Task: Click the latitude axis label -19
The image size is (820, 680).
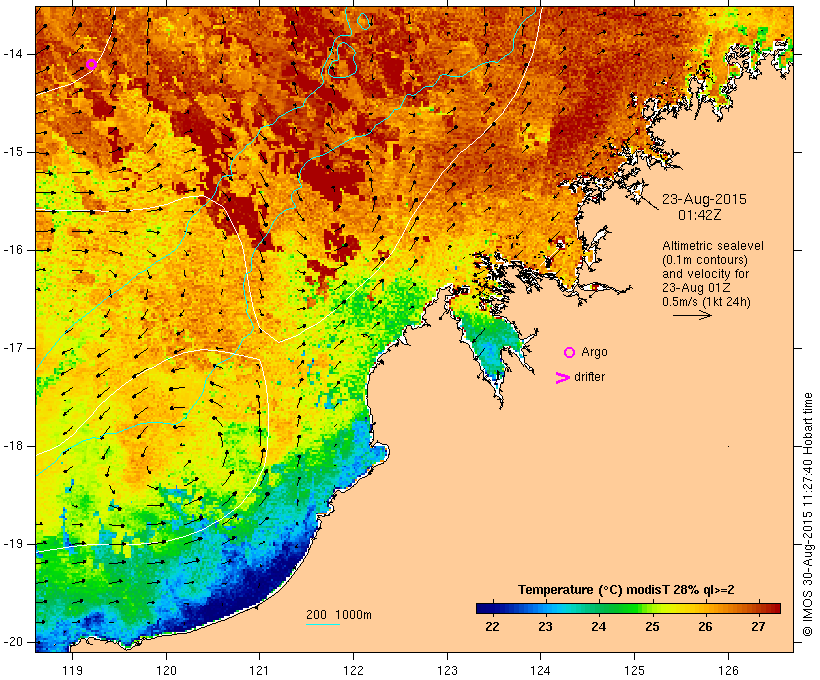Action: tap(13, 544)
